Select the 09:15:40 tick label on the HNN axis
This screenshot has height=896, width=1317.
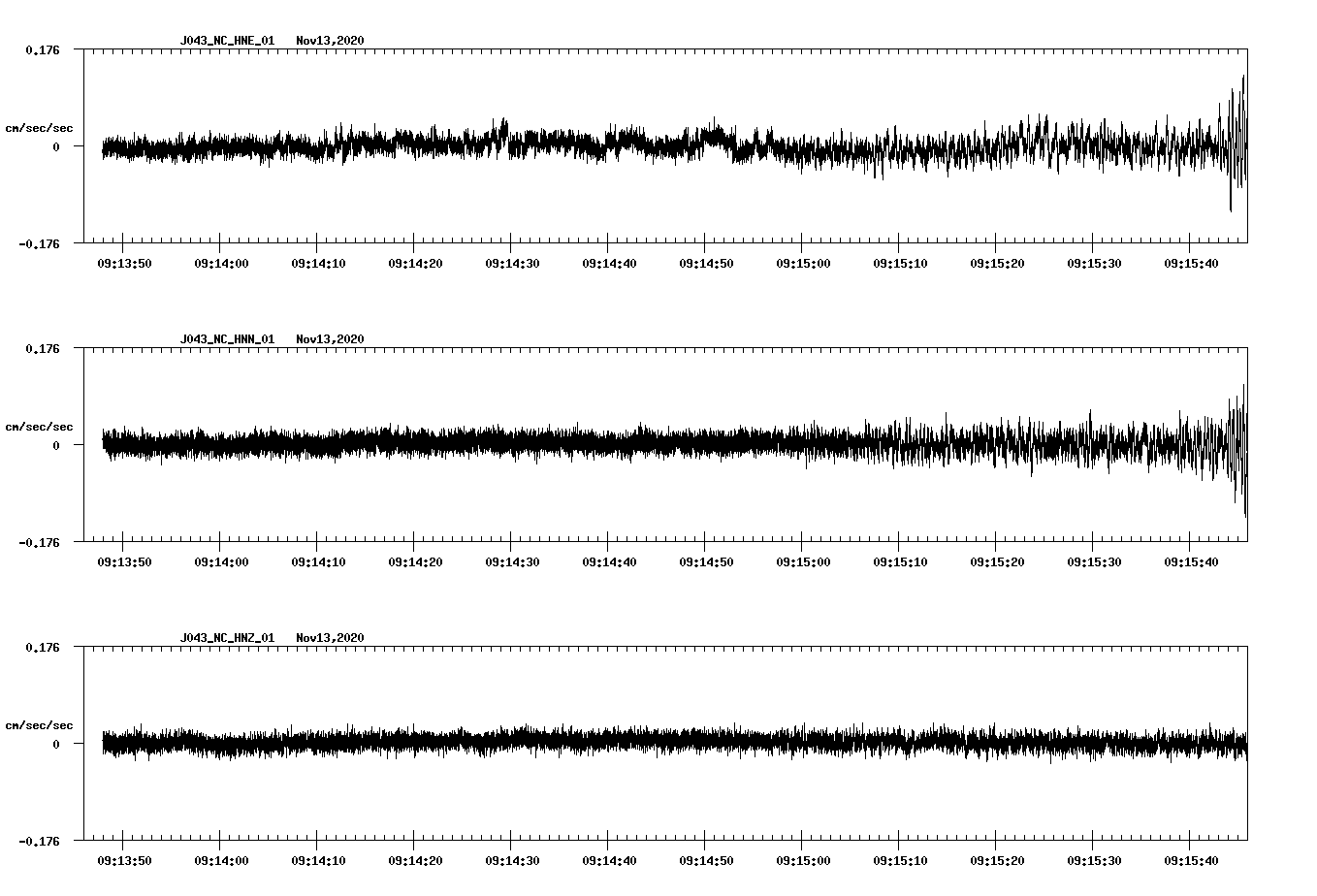[x=1191, y=560]
